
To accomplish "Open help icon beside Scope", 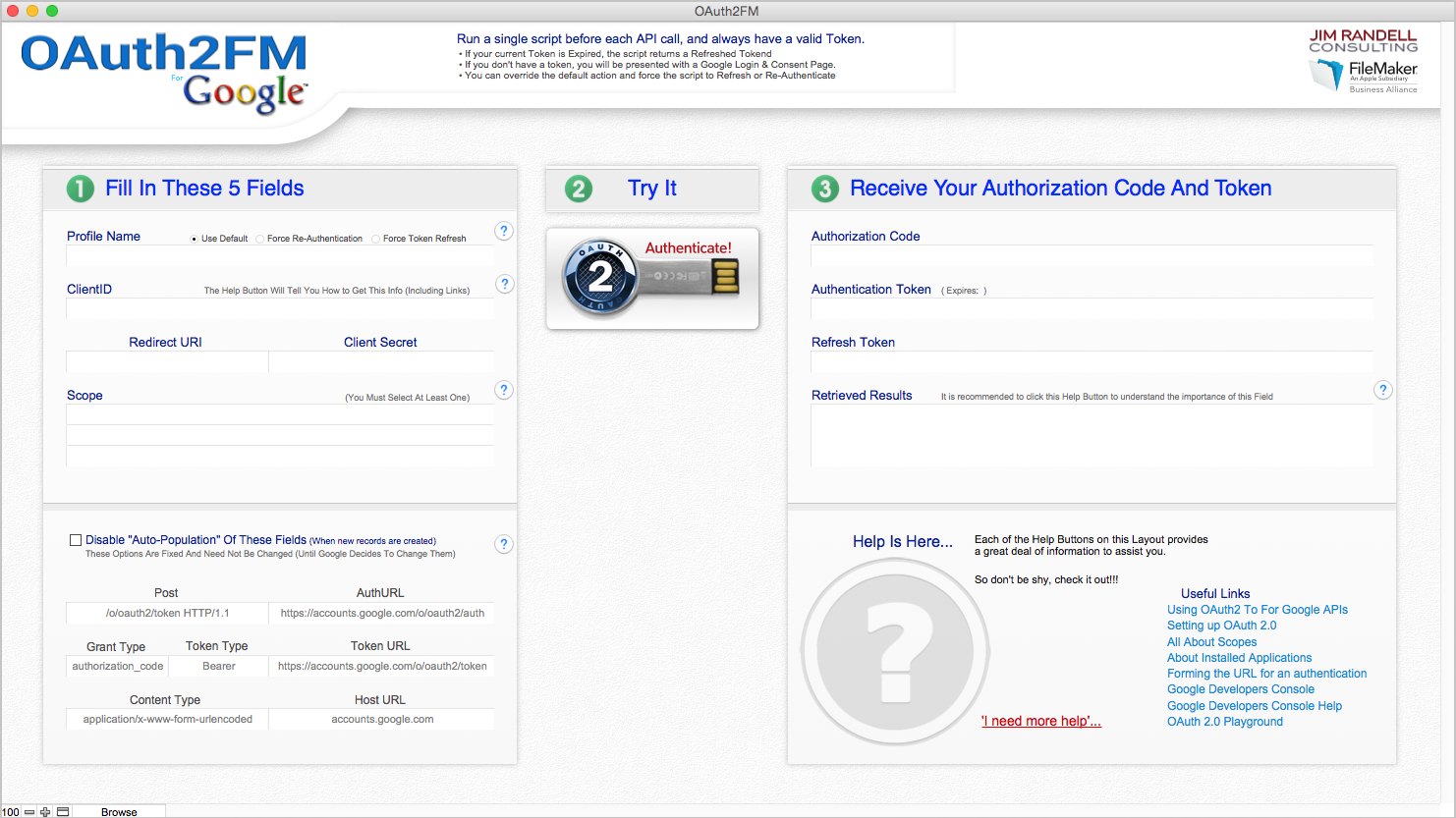I will coord(504,390).
